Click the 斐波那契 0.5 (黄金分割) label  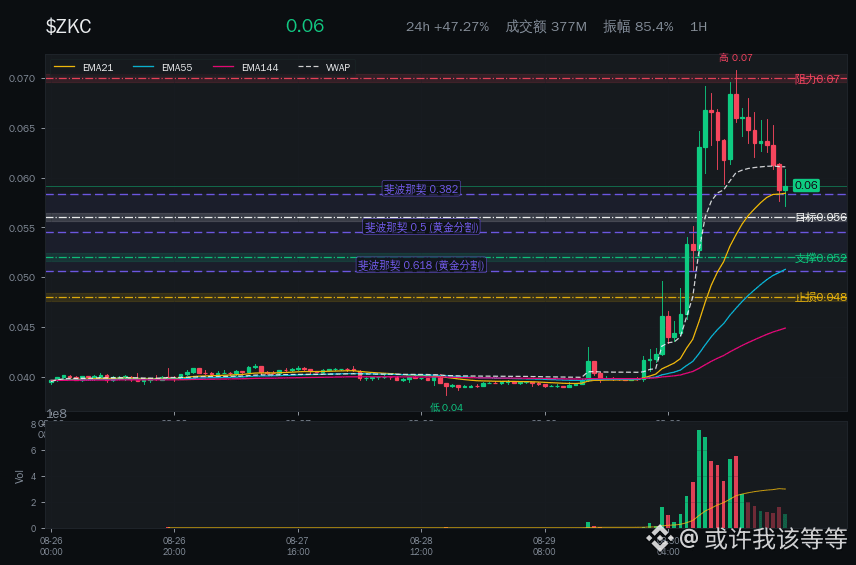pyautogui.click(x=421, y=227)
